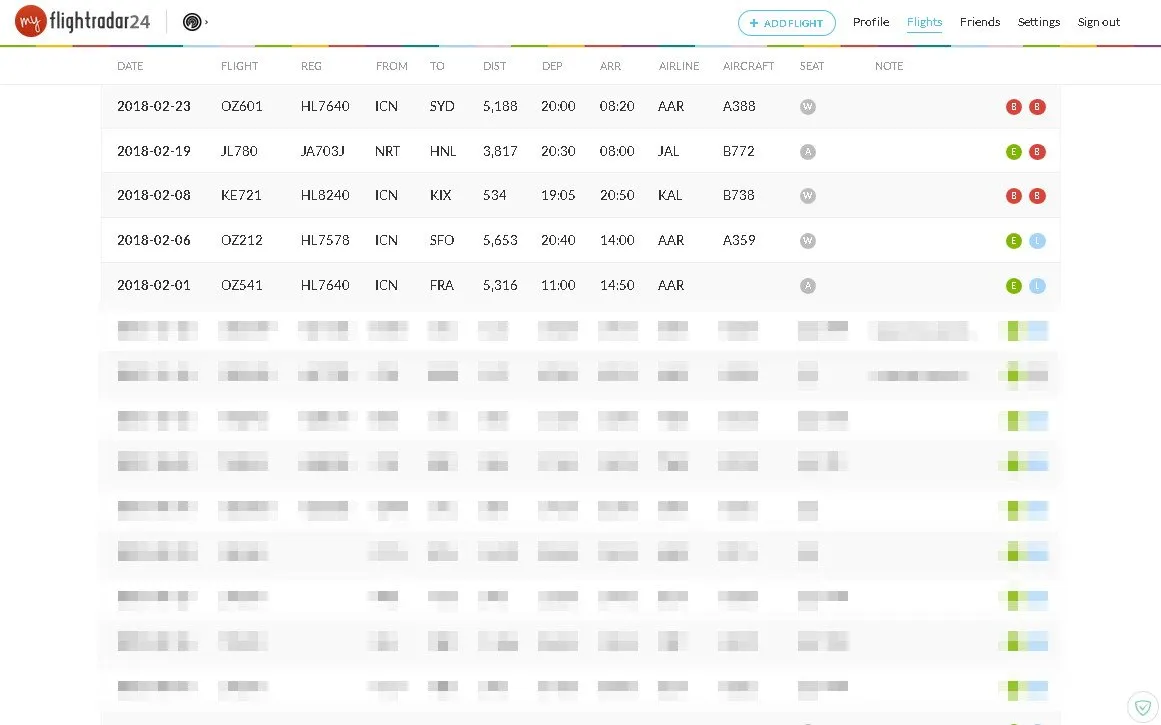This screenshot has width=1161, height=725.
Task: Click seat W icon for flight OZ601
Action: (808, 107)
